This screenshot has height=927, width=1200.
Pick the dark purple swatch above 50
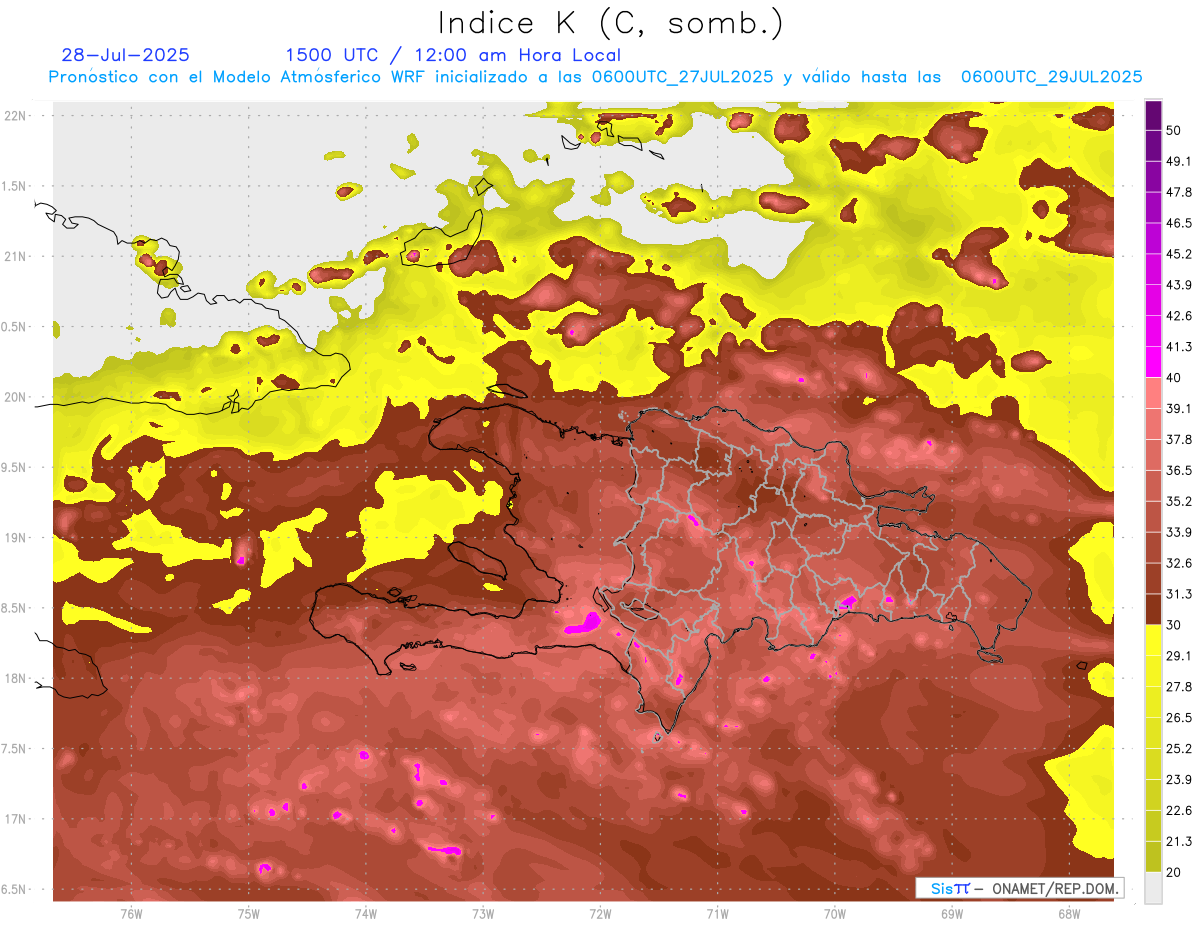click(1153, 116)
